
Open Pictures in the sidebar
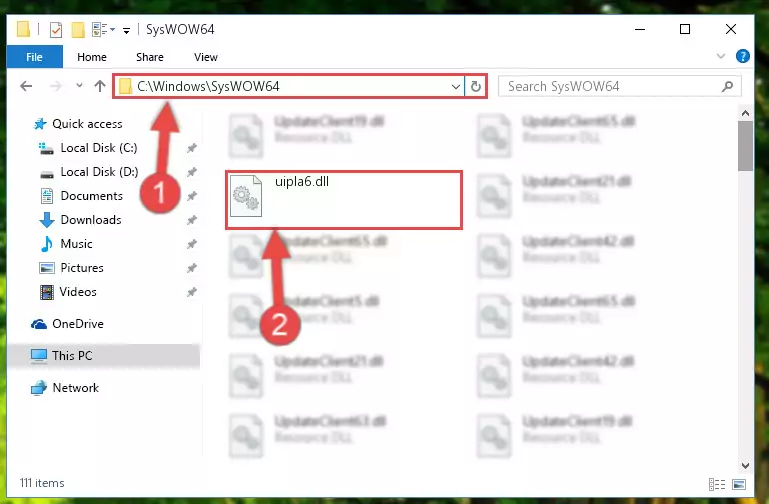click(x=82, y=268)
